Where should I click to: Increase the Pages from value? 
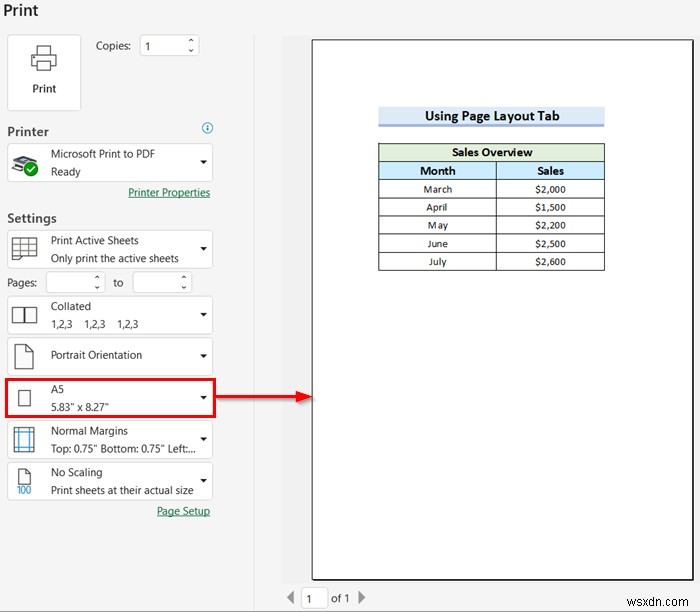(x=97, y=277)
